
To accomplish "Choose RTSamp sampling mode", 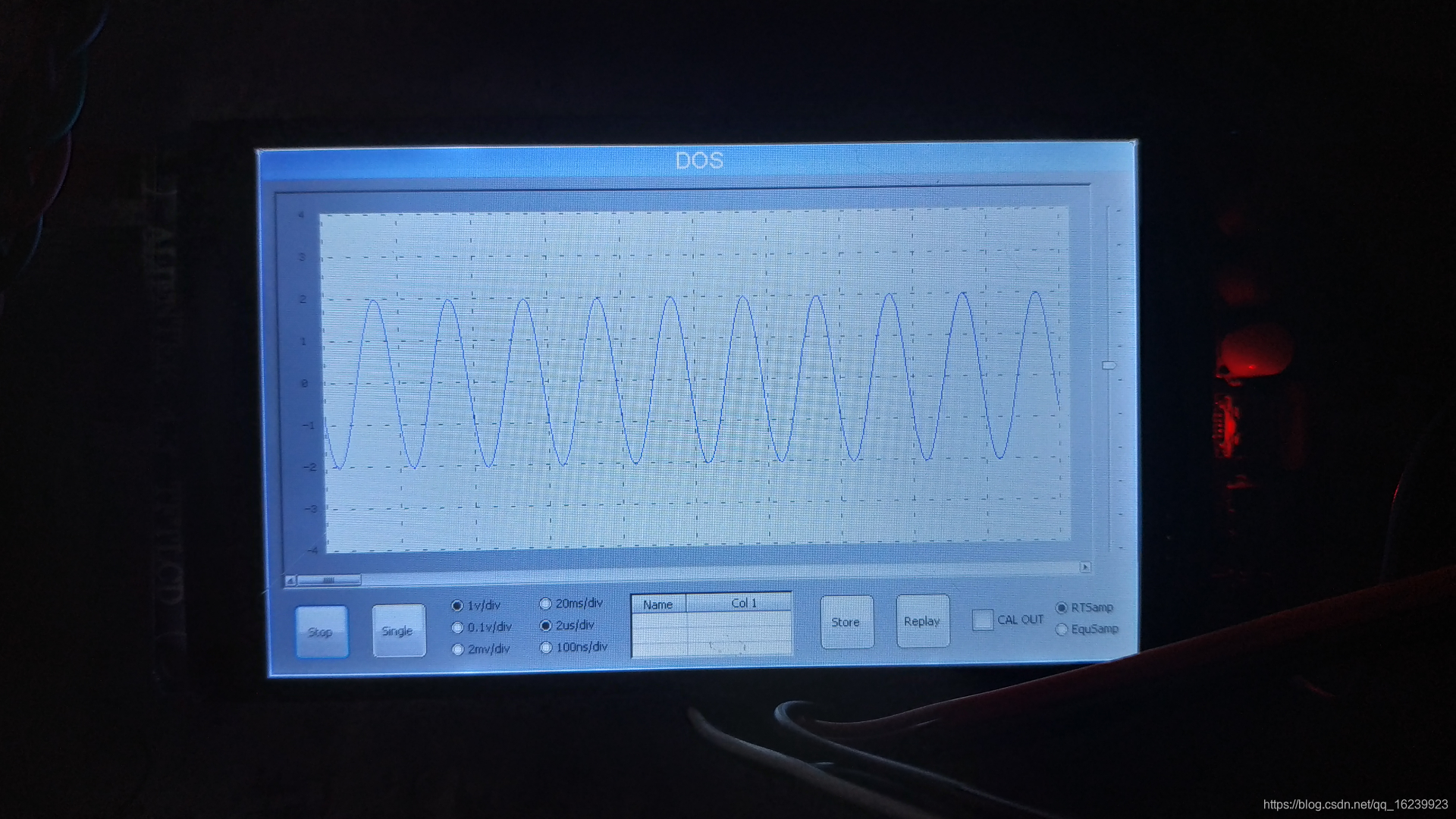I will click(1062, 608).
